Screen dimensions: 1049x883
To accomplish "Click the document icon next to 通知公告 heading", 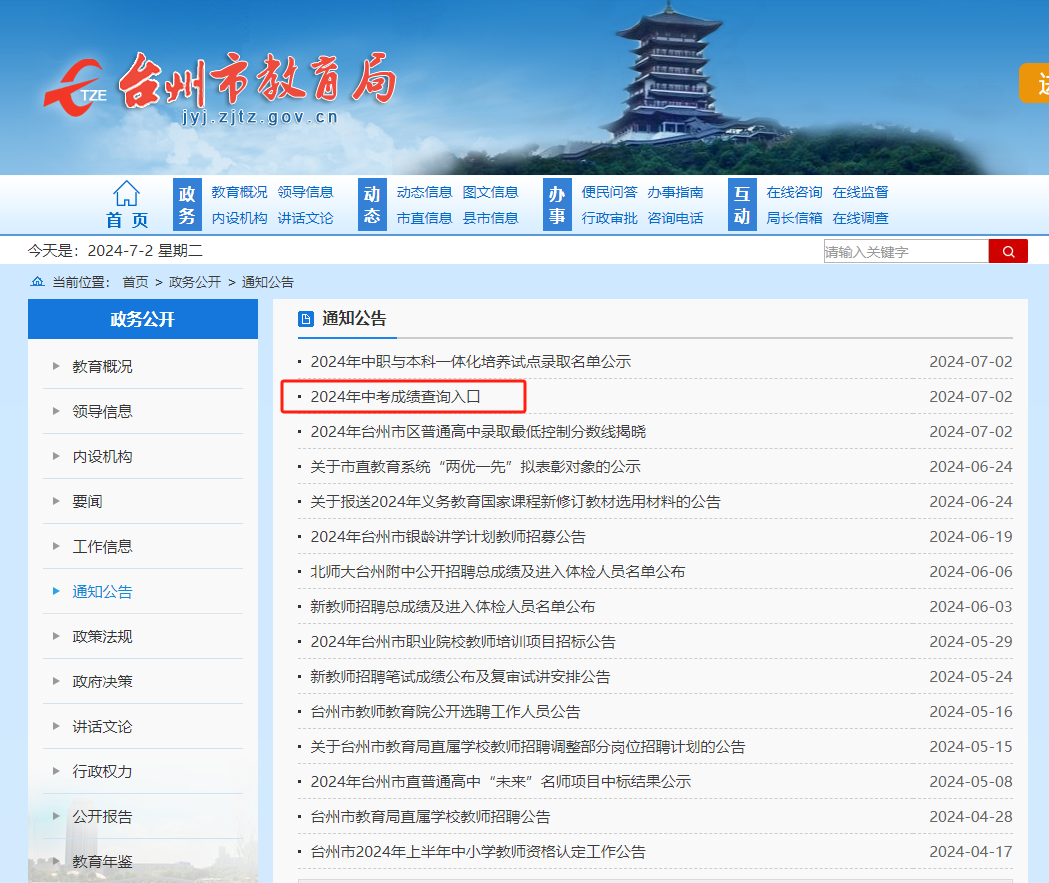I will (304, 318).
